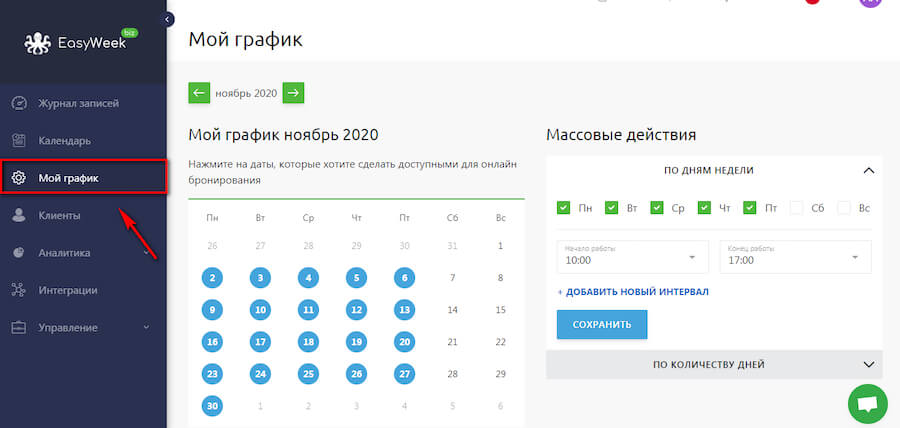Expand the По количеству дней section

pos(714,364)
